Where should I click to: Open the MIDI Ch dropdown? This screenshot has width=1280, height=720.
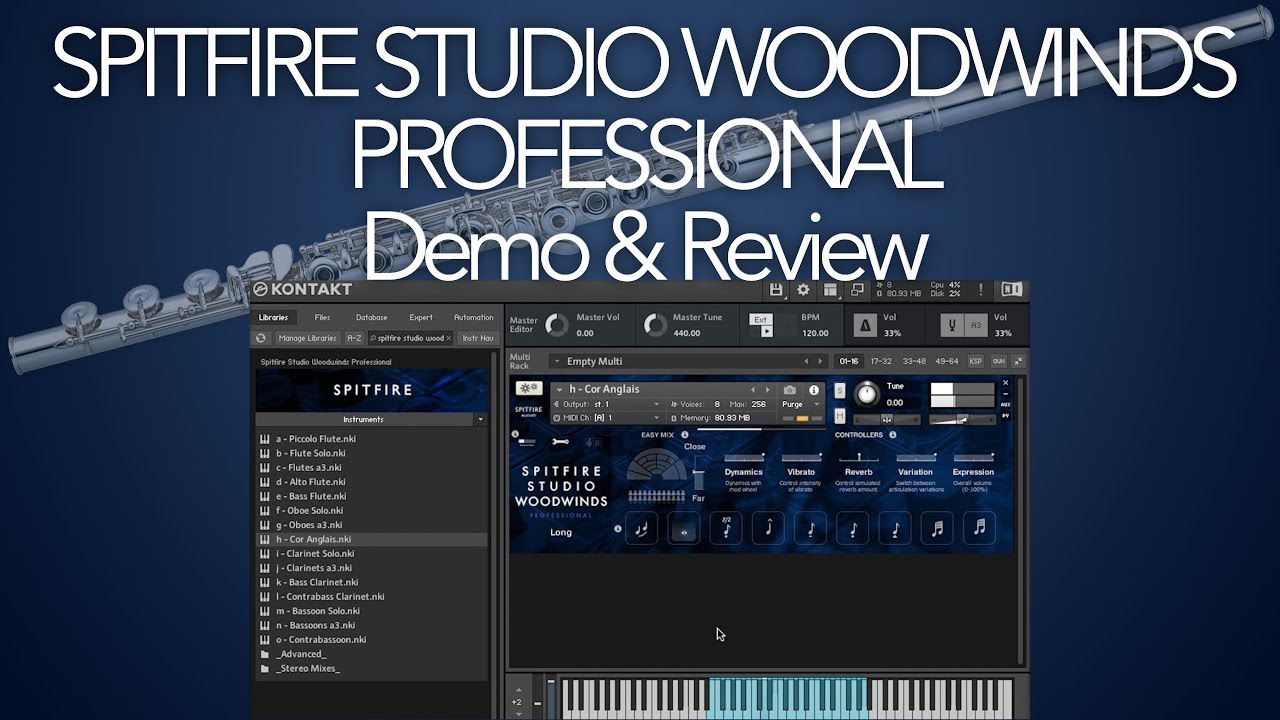(657, 417)
